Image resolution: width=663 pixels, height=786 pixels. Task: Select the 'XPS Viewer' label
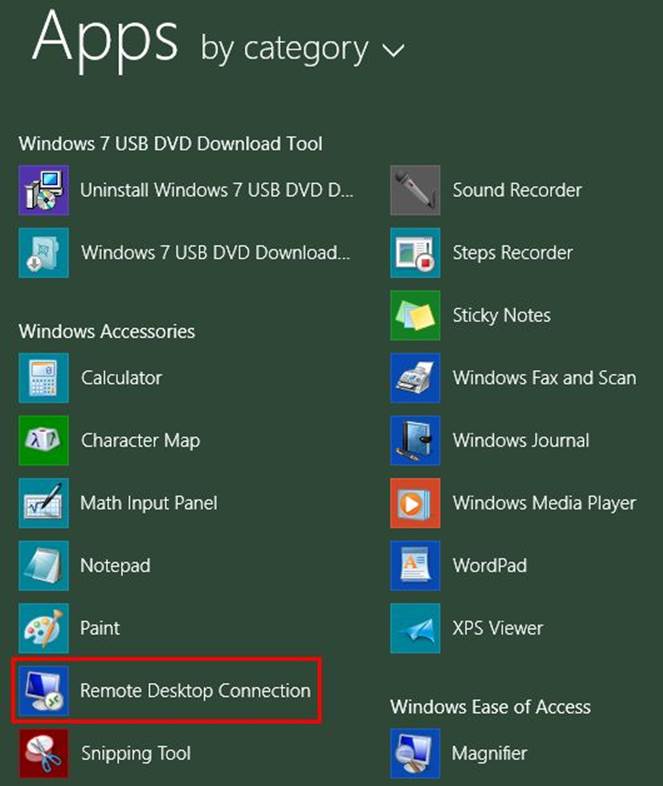coord(498,628)
